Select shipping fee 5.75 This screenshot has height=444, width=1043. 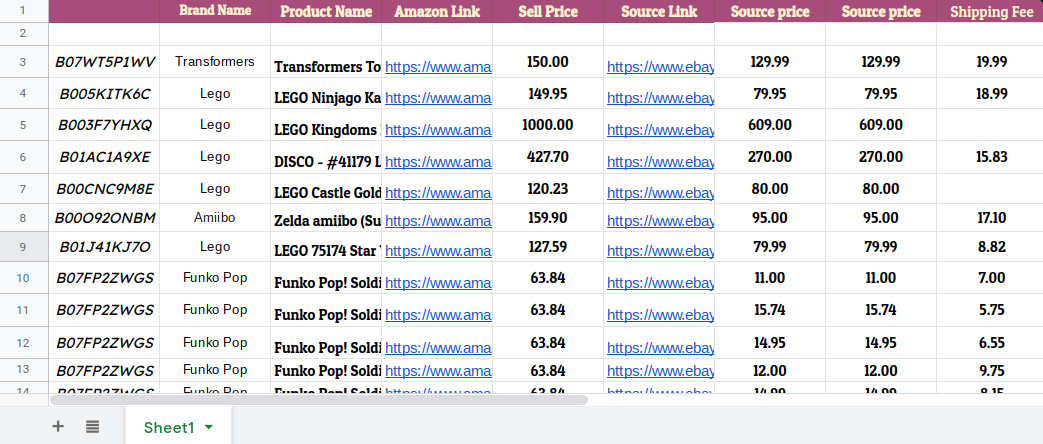pyautogui.click(x=991, y=310)
